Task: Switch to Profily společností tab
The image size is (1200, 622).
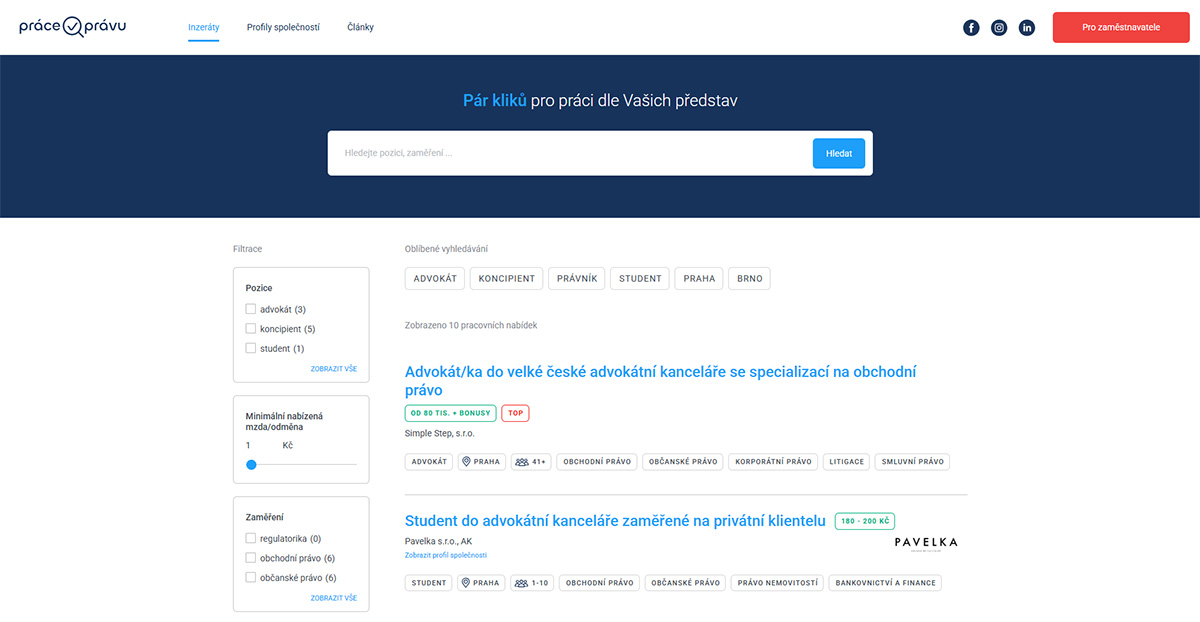Action: (283, 28)
